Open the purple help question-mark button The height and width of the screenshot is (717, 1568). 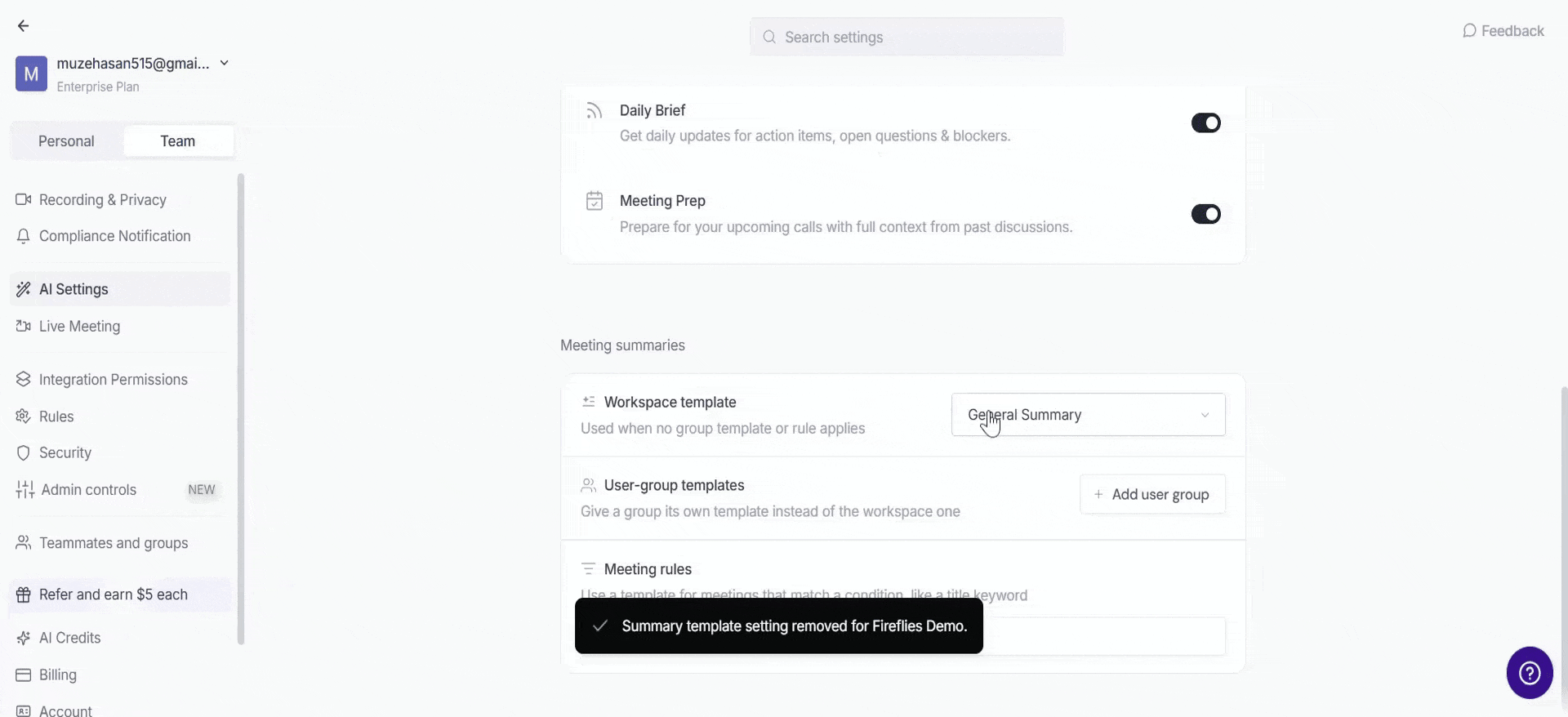point(1530,673)
